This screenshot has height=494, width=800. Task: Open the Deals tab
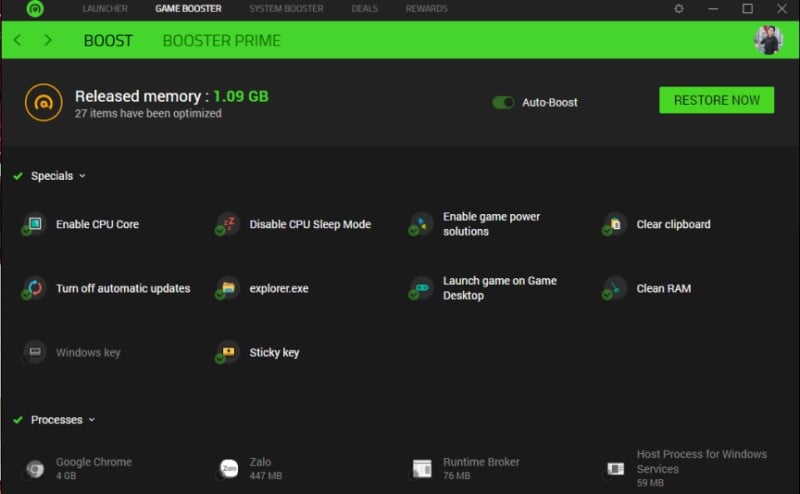click(x=365, y=9)
